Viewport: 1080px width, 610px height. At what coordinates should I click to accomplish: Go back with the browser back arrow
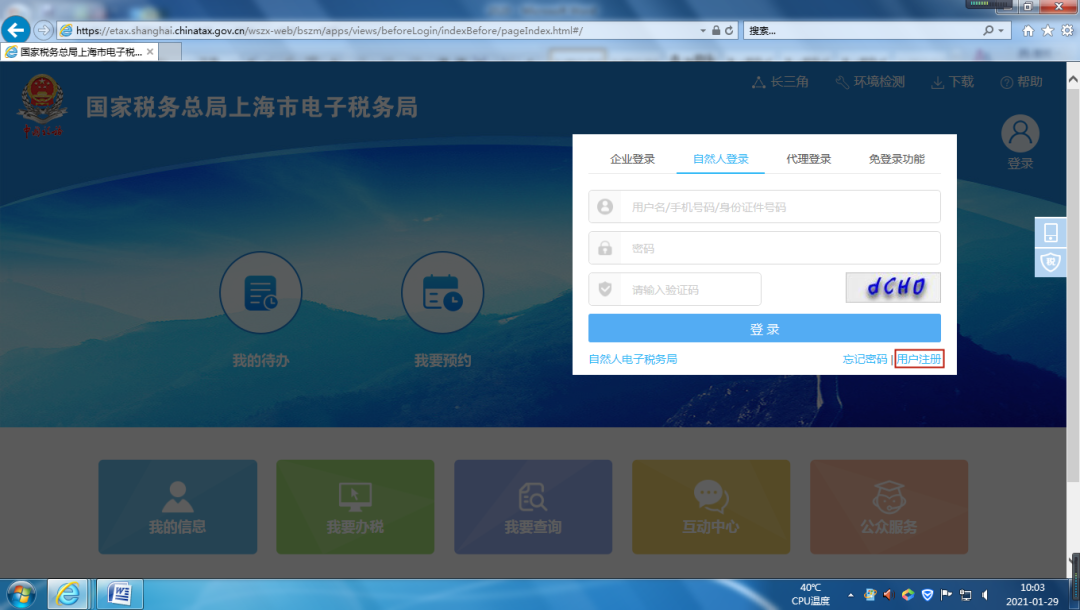[x=15, y=30]
